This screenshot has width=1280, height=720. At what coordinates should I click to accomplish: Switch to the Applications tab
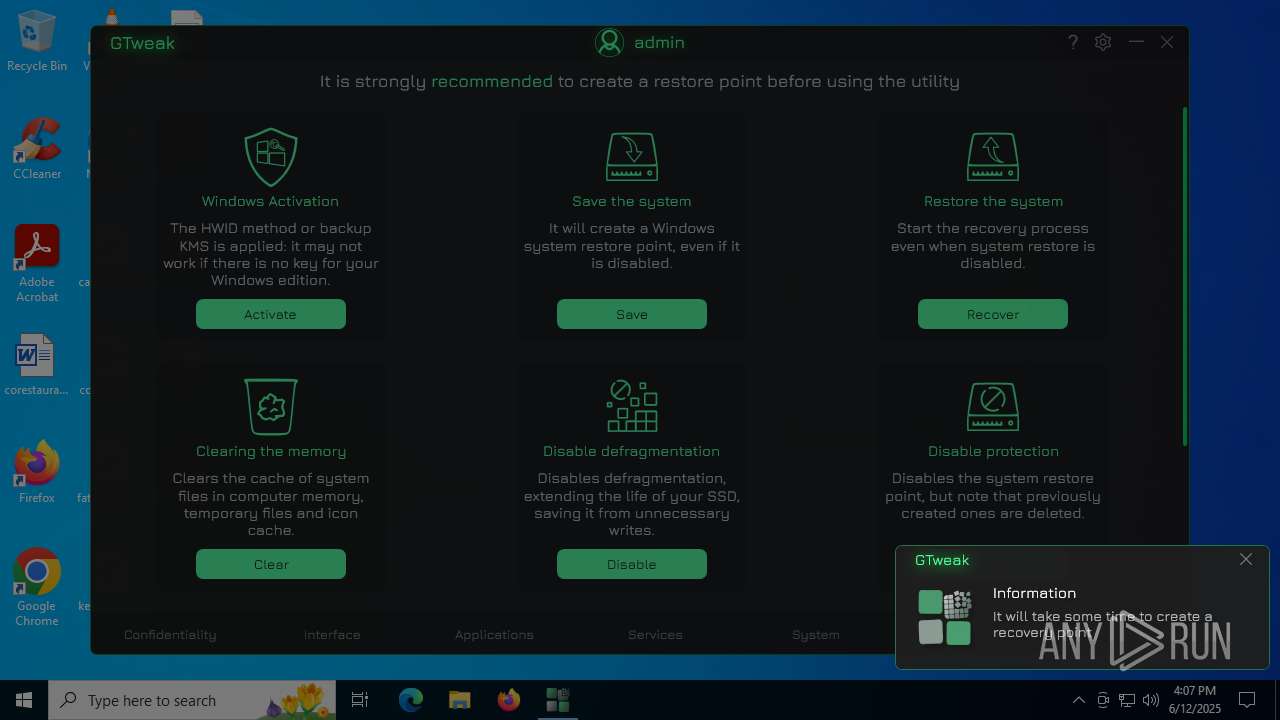pos(494,635)
